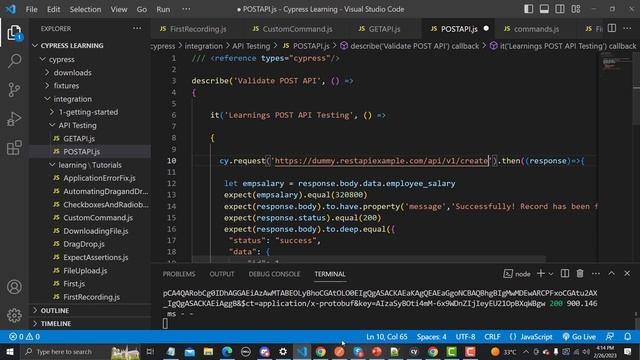Screen dimensions: 640x360
Task: Click Ln 10, Col 65 in status bar
Action: pyautogui.click(x=387, y=337)
